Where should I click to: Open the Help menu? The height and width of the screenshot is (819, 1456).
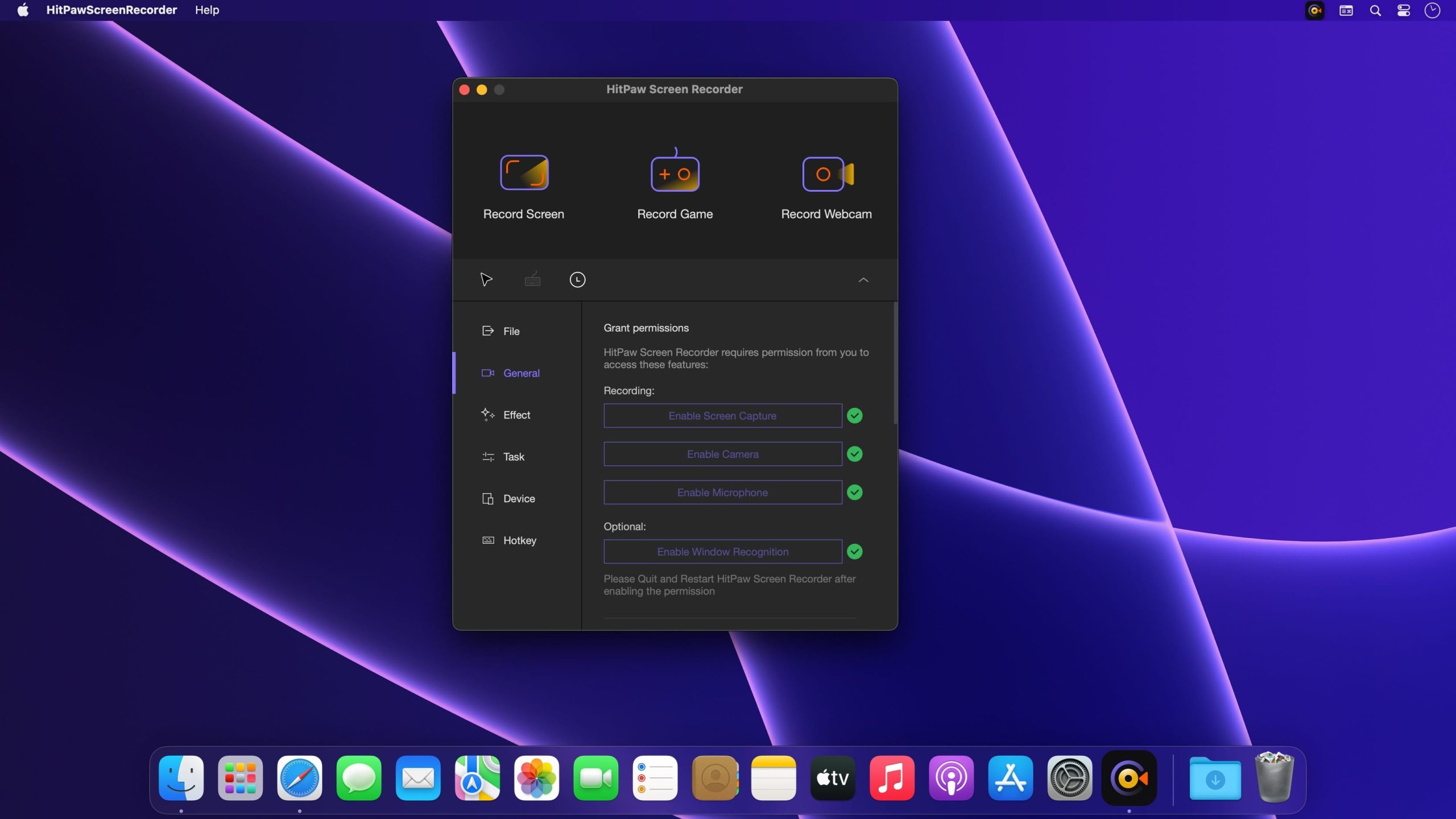coord(206,10)
